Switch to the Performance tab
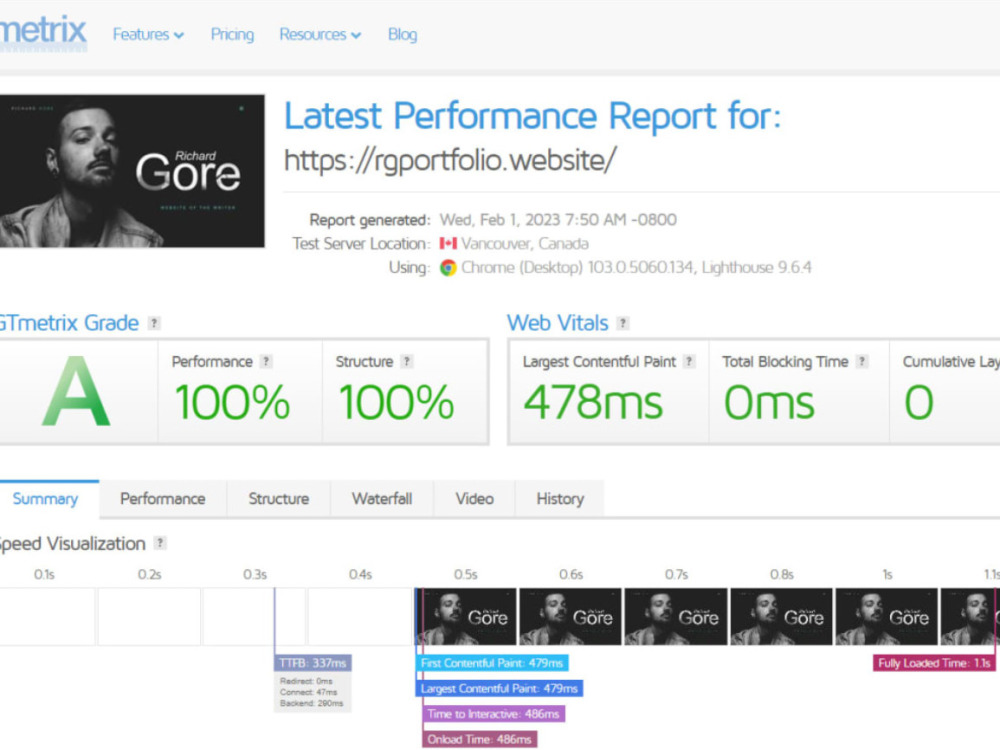 pos(163,499)
